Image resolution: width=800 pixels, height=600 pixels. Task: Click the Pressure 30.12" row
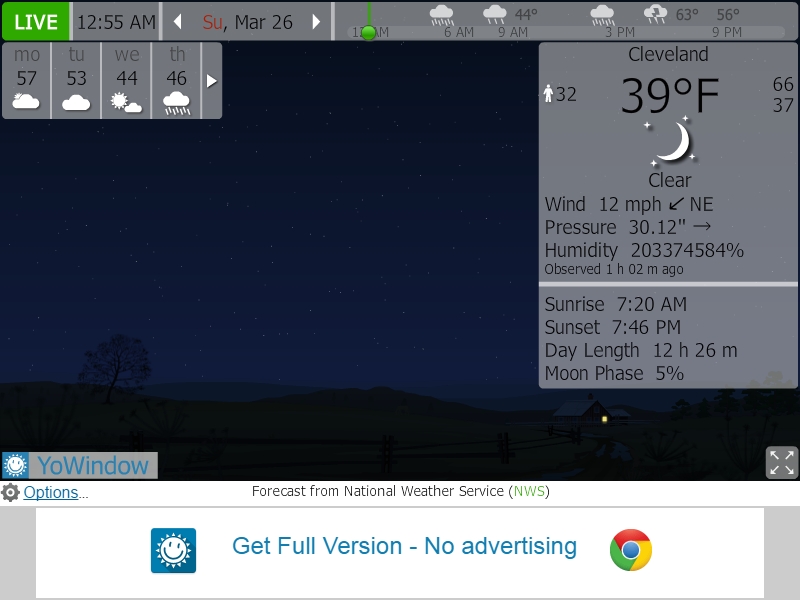pyautogui.click(x=628, y=227)
